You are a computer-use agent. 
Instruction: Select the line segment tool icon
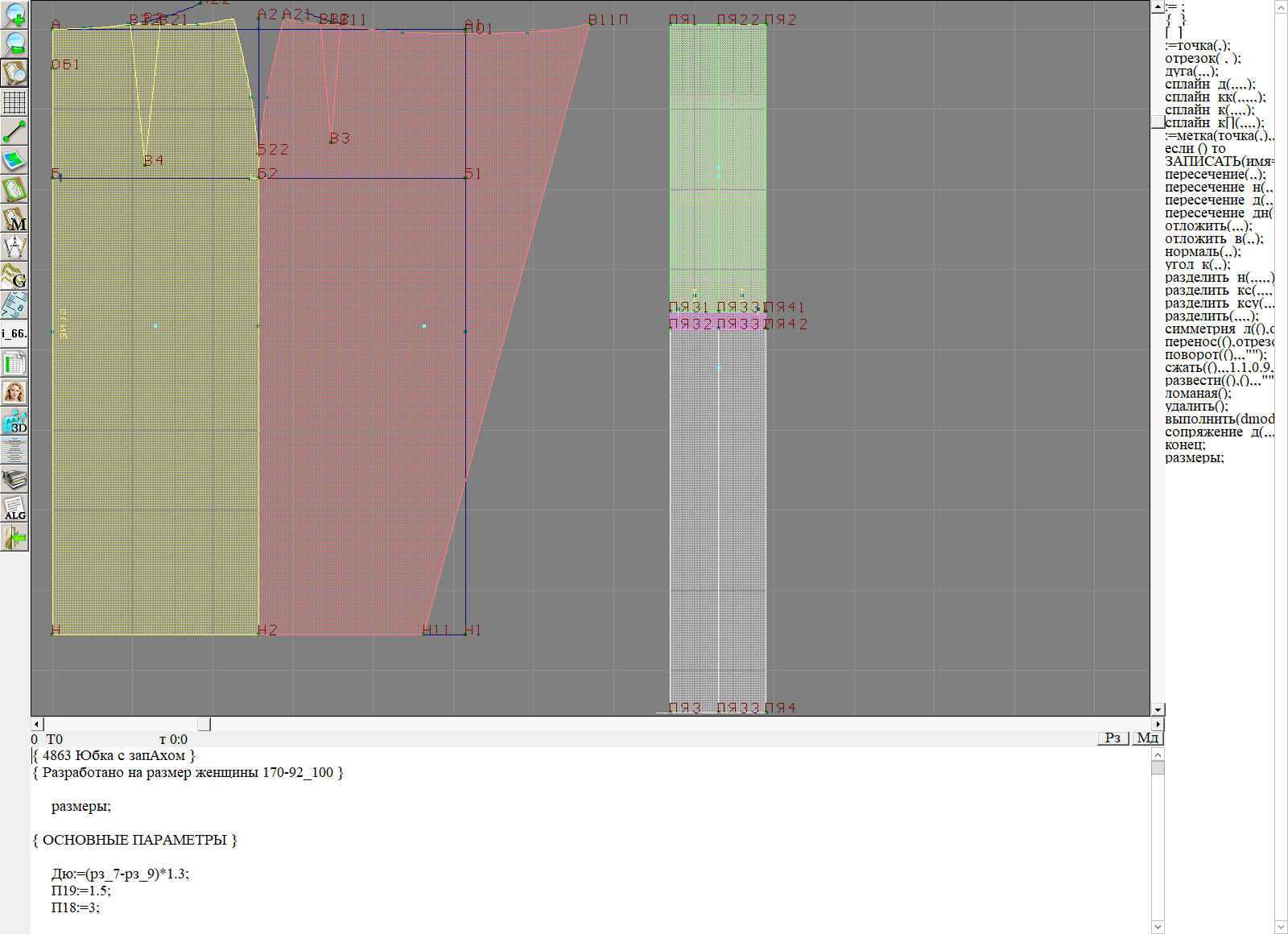coord(14,130)
